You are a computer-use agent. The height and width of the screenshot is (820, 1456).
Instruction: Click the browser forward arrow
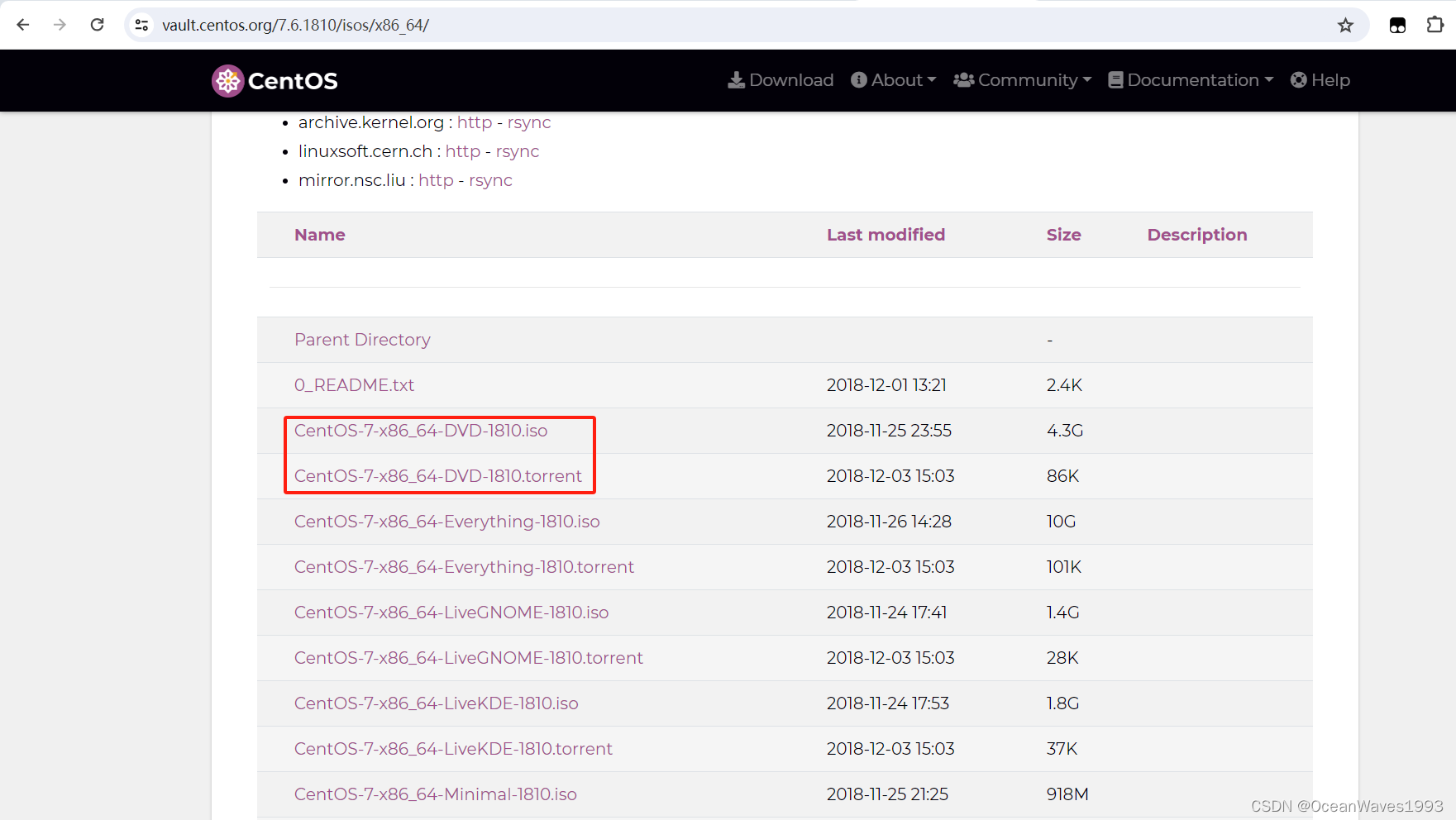coord(60,25)
